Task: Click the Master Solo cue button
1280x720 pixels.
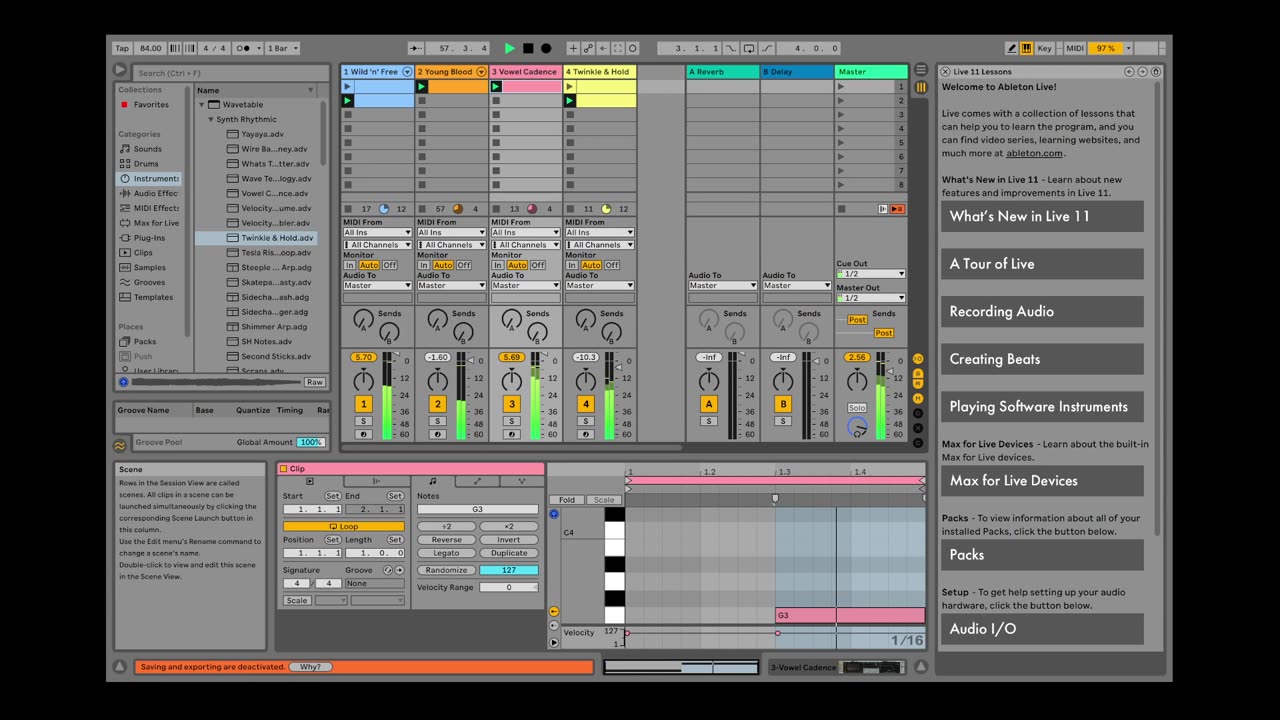Action: click(857, 408)
